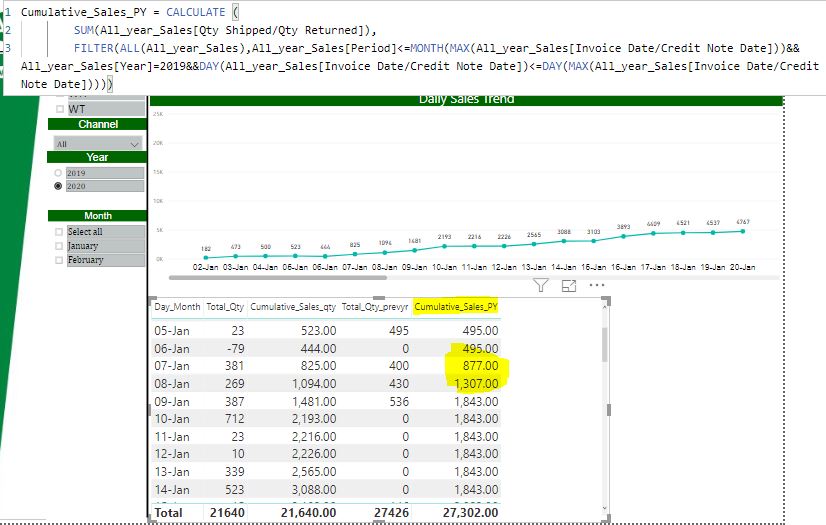Sort table by Total_Qty column header
This screenshot has width=826, height=525.
pyautogui.click(x=225, y=307)
